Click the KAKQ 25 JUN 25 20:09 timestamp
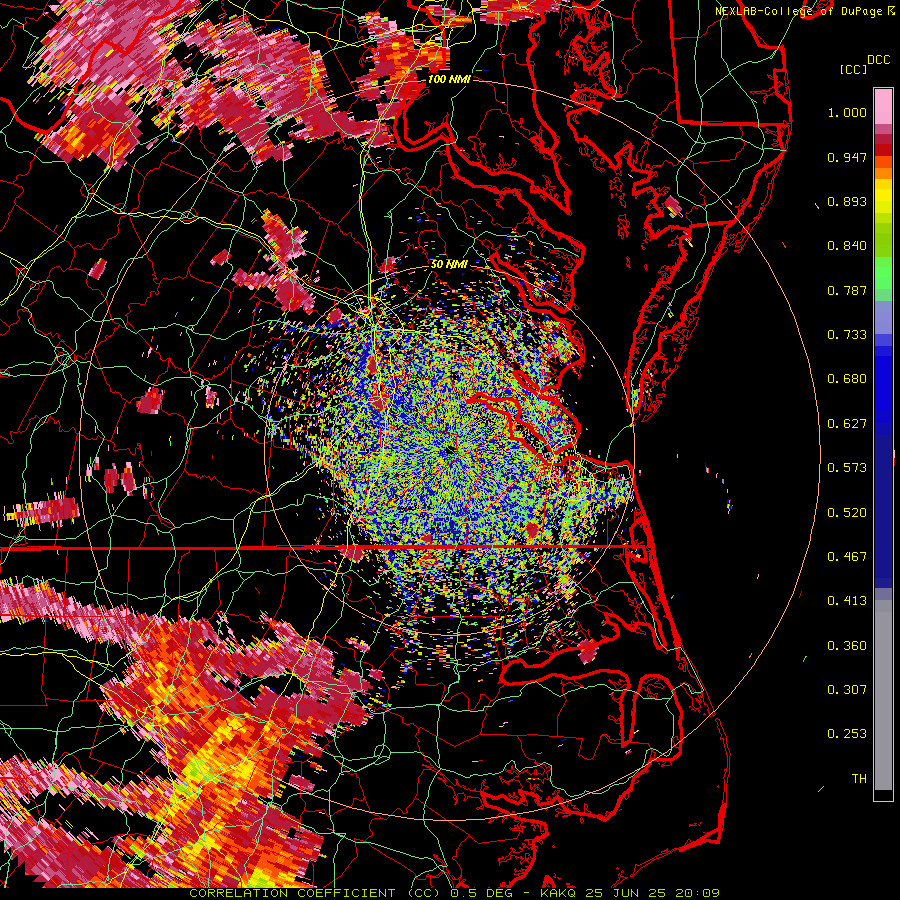The image size is (900, 900). [629, 893]
